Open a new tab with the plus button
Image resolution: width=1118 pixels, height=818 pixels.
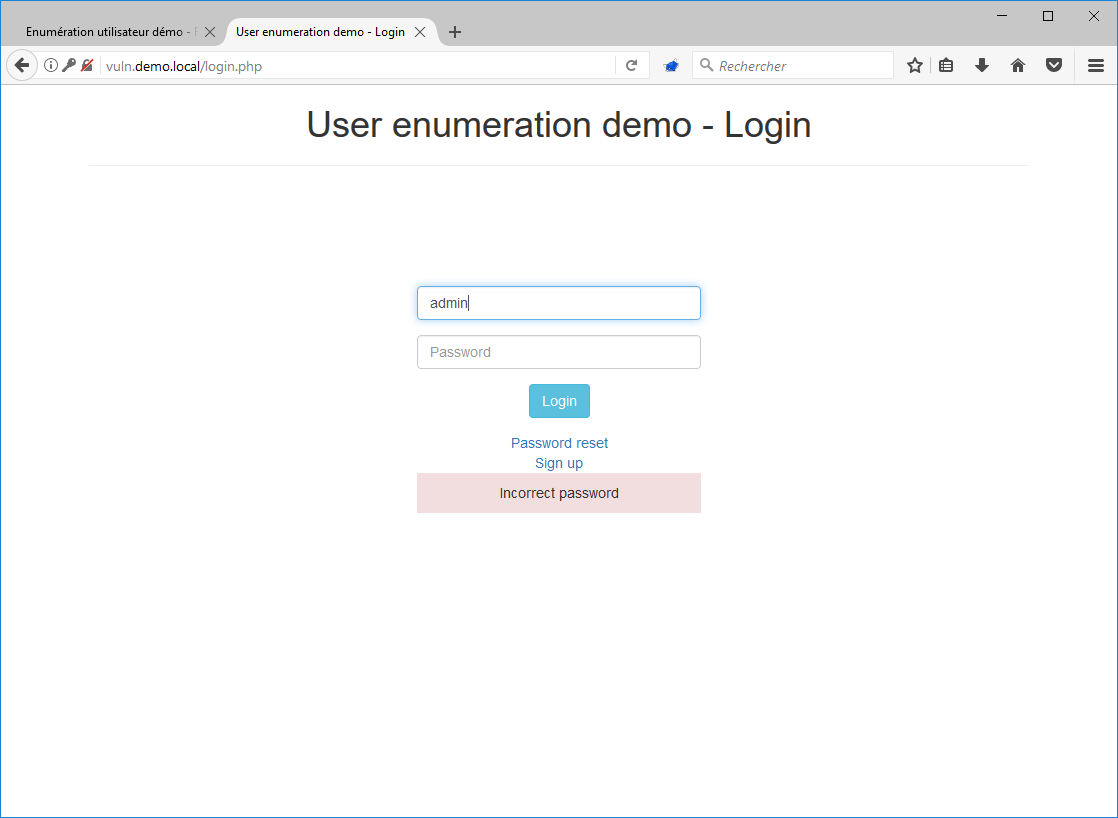(455, 31)
